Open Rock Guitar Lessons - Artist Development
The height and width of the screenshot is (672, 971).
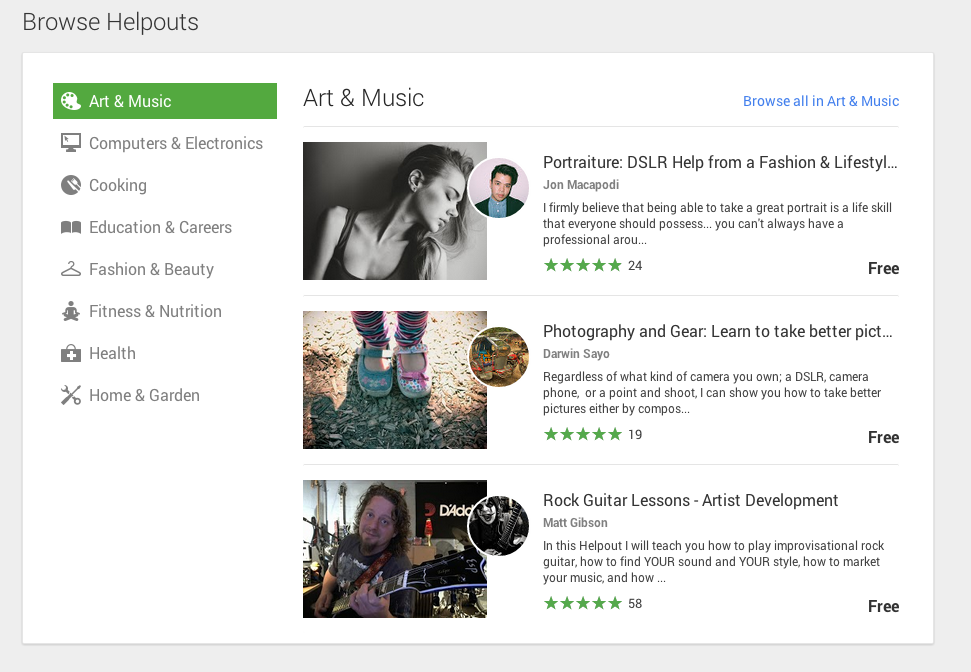point(691,500)
